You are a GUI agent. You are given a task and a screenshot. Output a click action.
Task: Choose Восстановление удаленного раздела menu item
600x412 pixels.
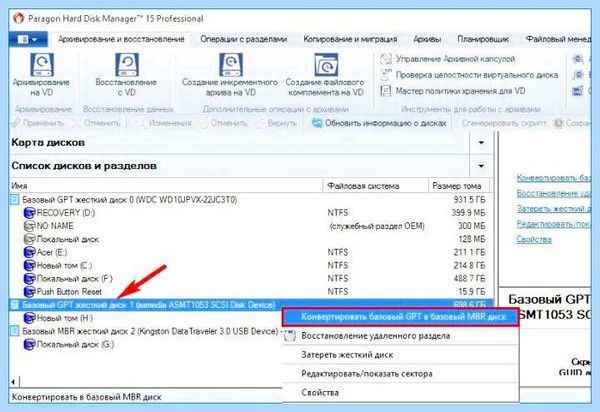(x=401, y=336)
